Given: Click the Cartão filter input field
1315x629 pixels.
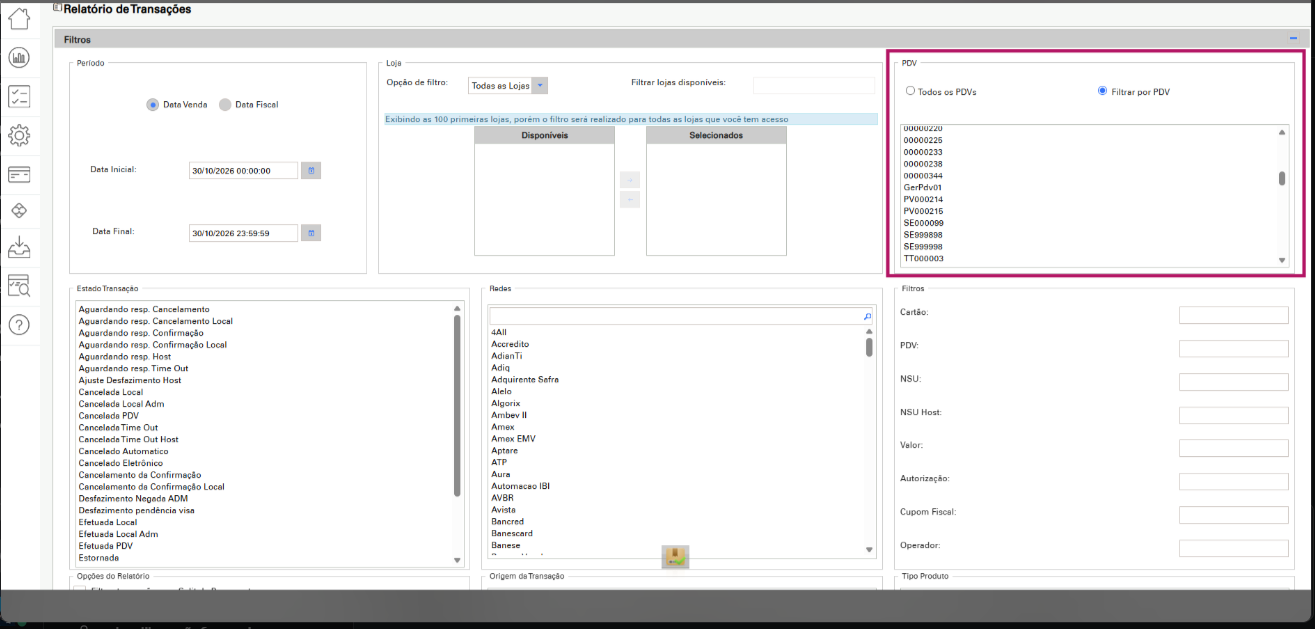Looking at the screenshot, I should point(1234,315).
